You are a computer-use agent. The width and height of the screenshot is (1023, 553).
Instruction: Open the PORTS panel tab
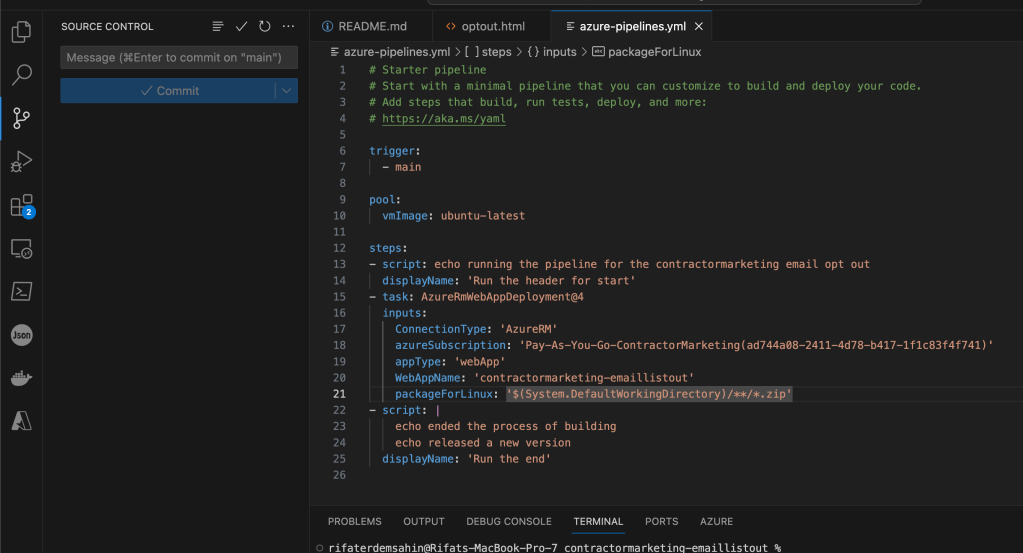click(x=662, y=522)
